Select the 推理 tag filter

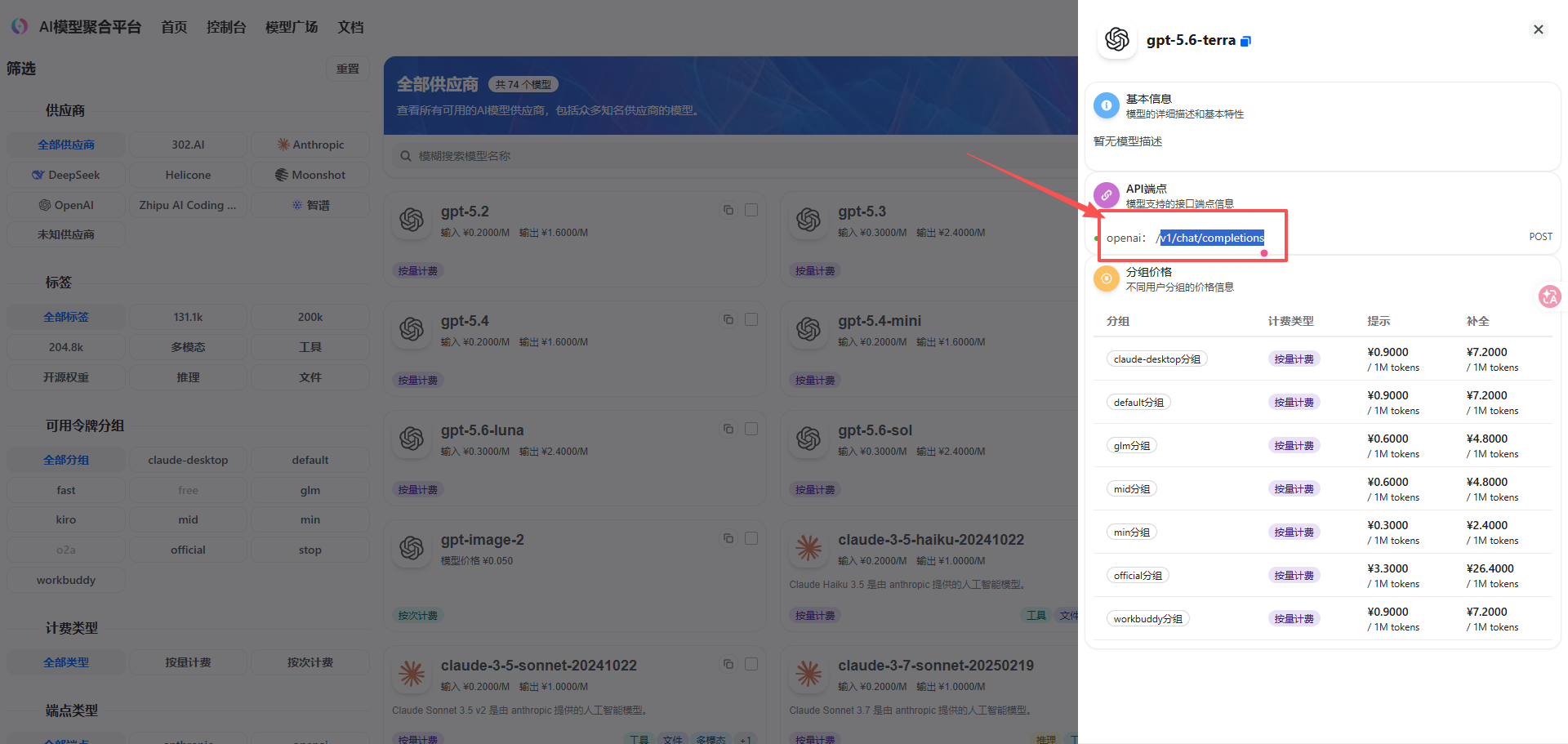click(188, 377)
